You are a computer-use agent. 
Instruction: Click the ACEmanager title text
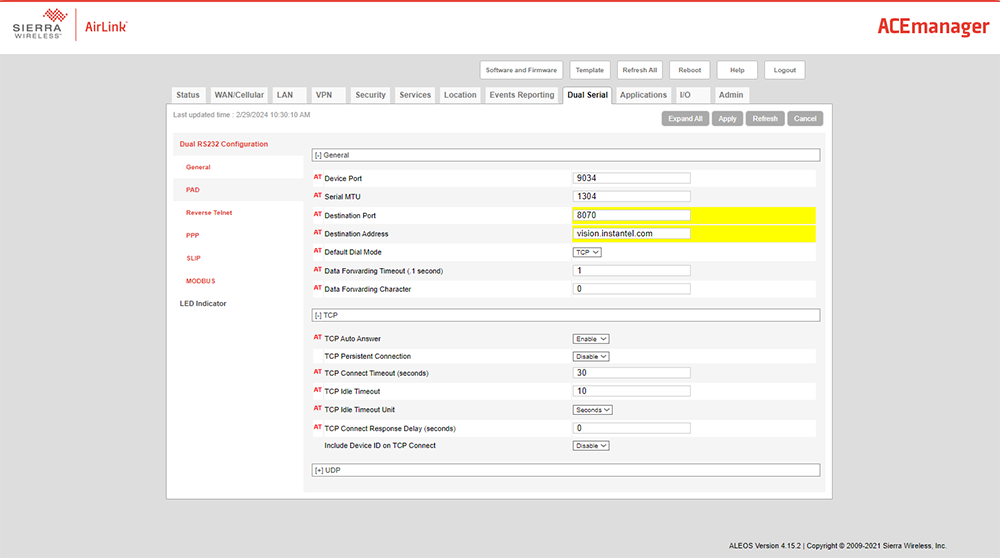[933, 26]
